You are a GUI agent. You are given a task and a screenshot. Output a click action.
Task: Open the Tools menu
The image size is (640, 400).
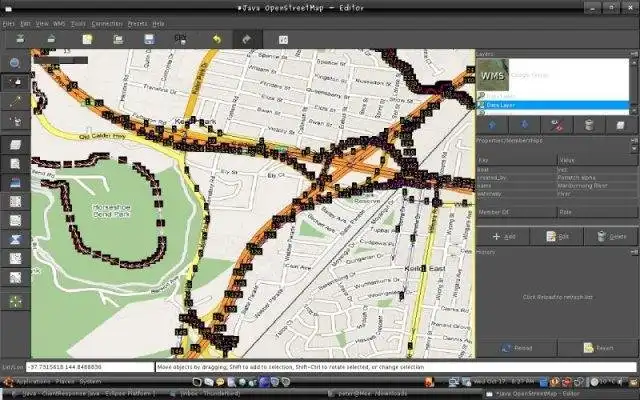coord(77,22)
